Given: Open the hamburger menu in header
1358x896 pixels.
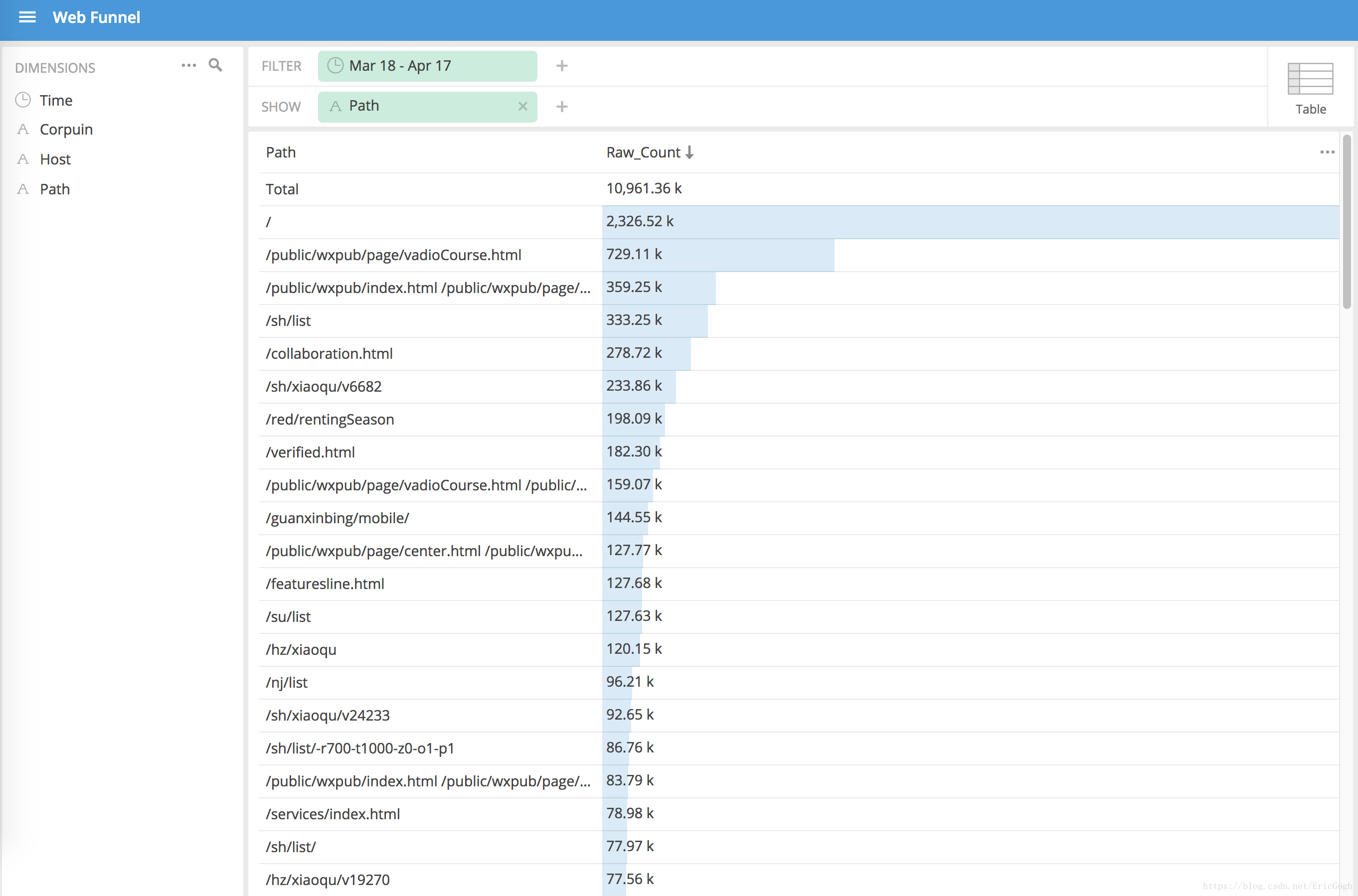Looking at the screenshot, I should pos(27,17).
